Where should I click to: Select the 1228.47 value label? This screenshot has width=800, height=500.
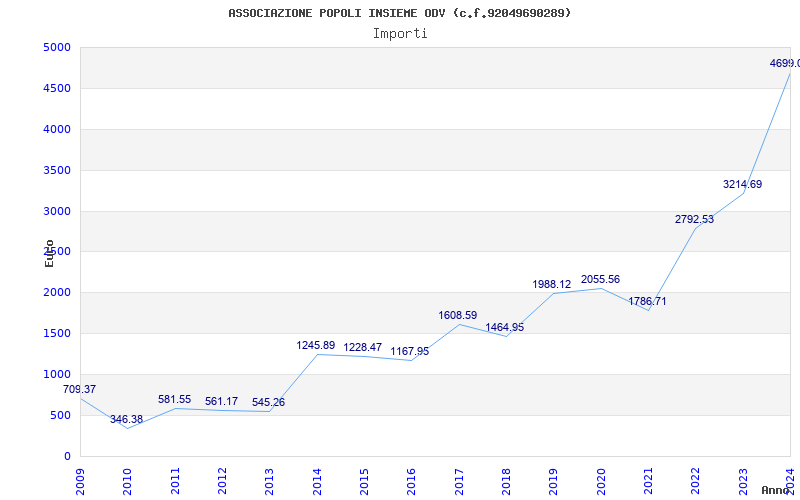[x=363, y=347]
